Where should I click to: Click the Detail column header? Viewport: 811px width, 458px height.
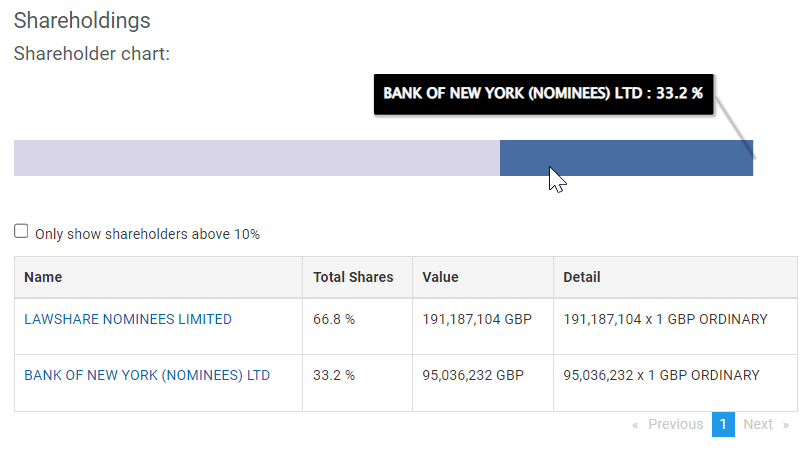(x=675, y=277)
